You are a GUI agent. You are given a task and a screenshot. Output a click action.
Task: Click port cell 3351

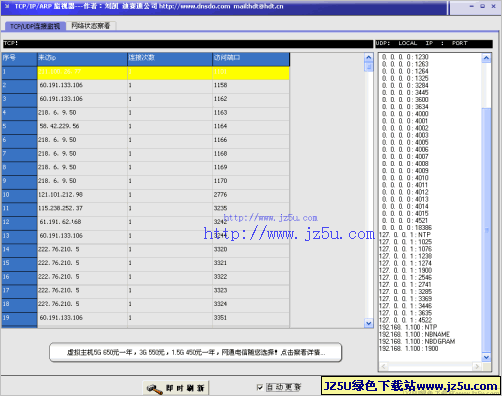coord(251,319)
